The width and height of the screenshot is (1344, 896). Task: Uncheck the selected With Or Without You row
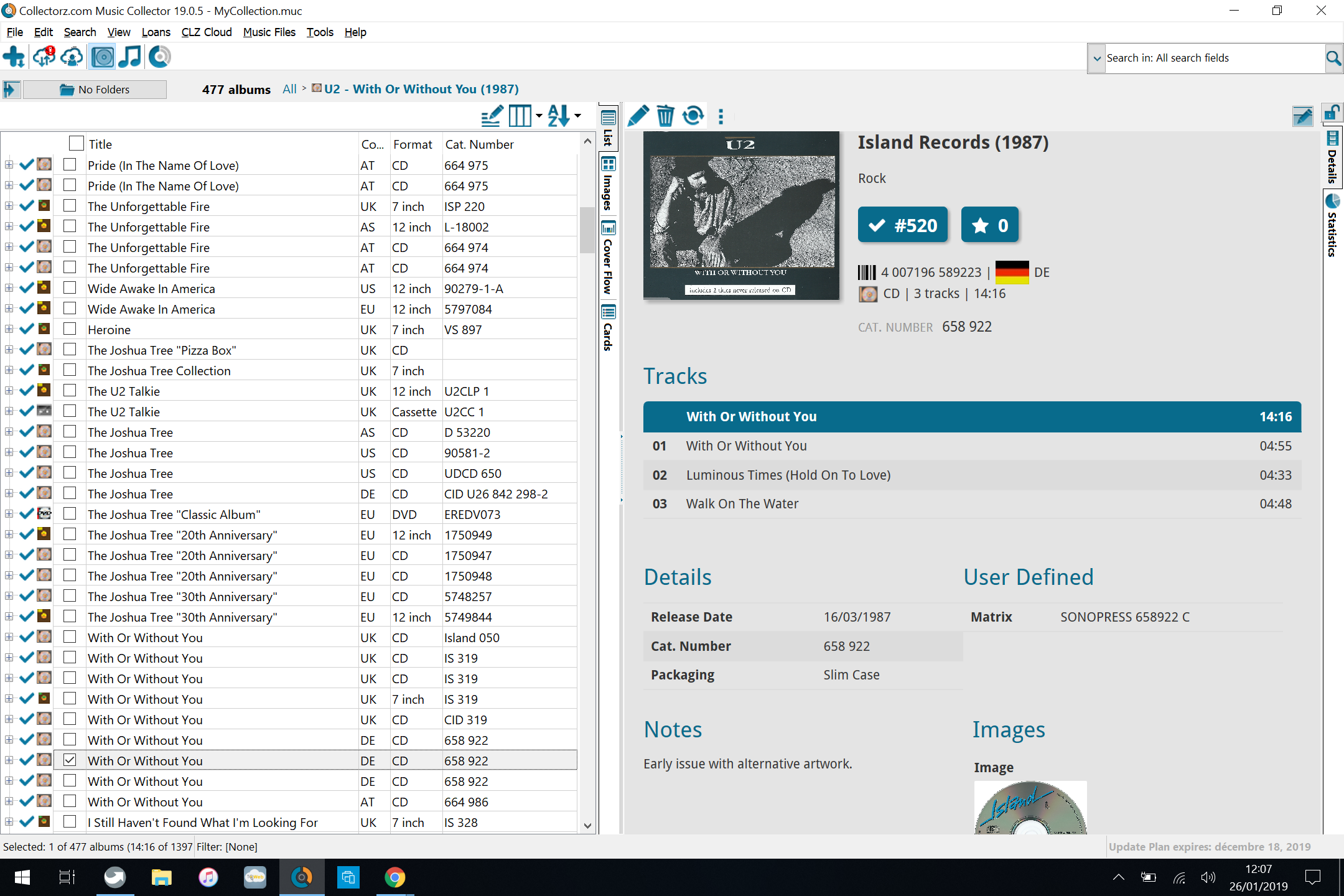coord(69,760)
